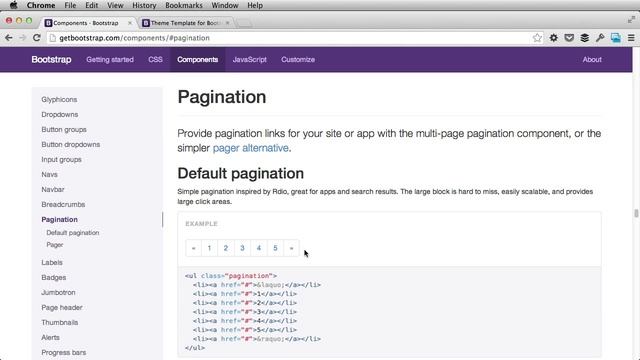
Task: Jump to Breadcrumbs in sidebar
Action: pyautogui.click(x=63, y=204)
